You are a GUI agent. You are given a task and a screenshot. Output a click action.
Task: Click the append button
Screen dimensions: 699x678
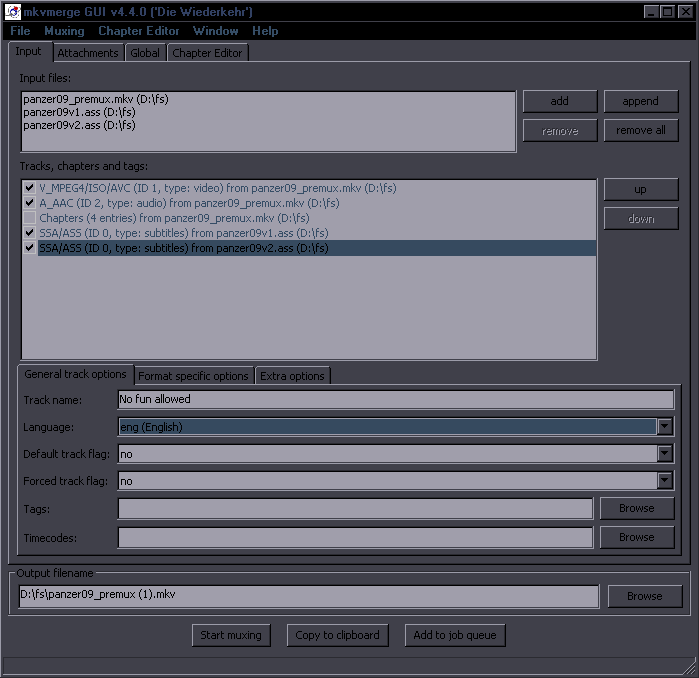tap(641, 101)
